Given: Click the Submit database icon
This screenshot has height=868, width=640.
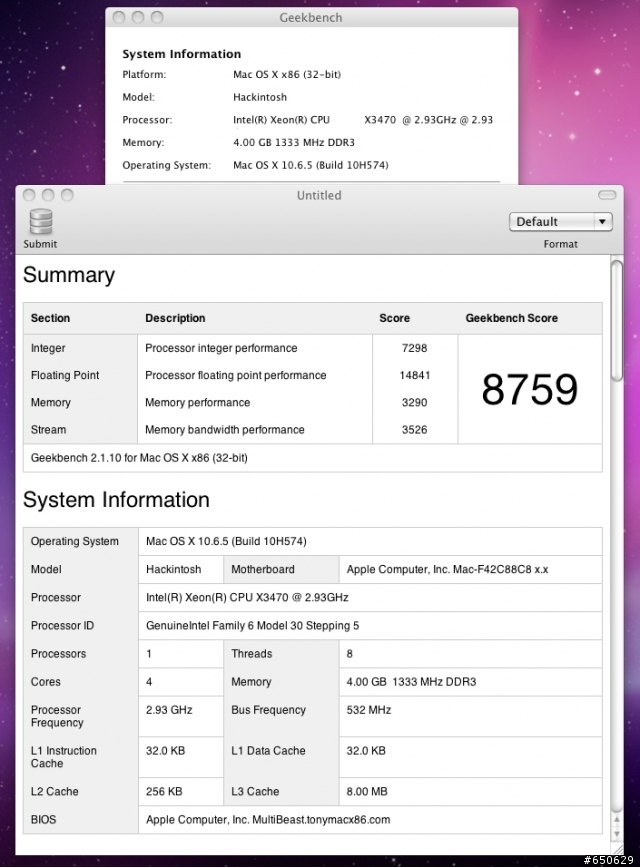Looking at the screenshot, I should click(40, 221).
